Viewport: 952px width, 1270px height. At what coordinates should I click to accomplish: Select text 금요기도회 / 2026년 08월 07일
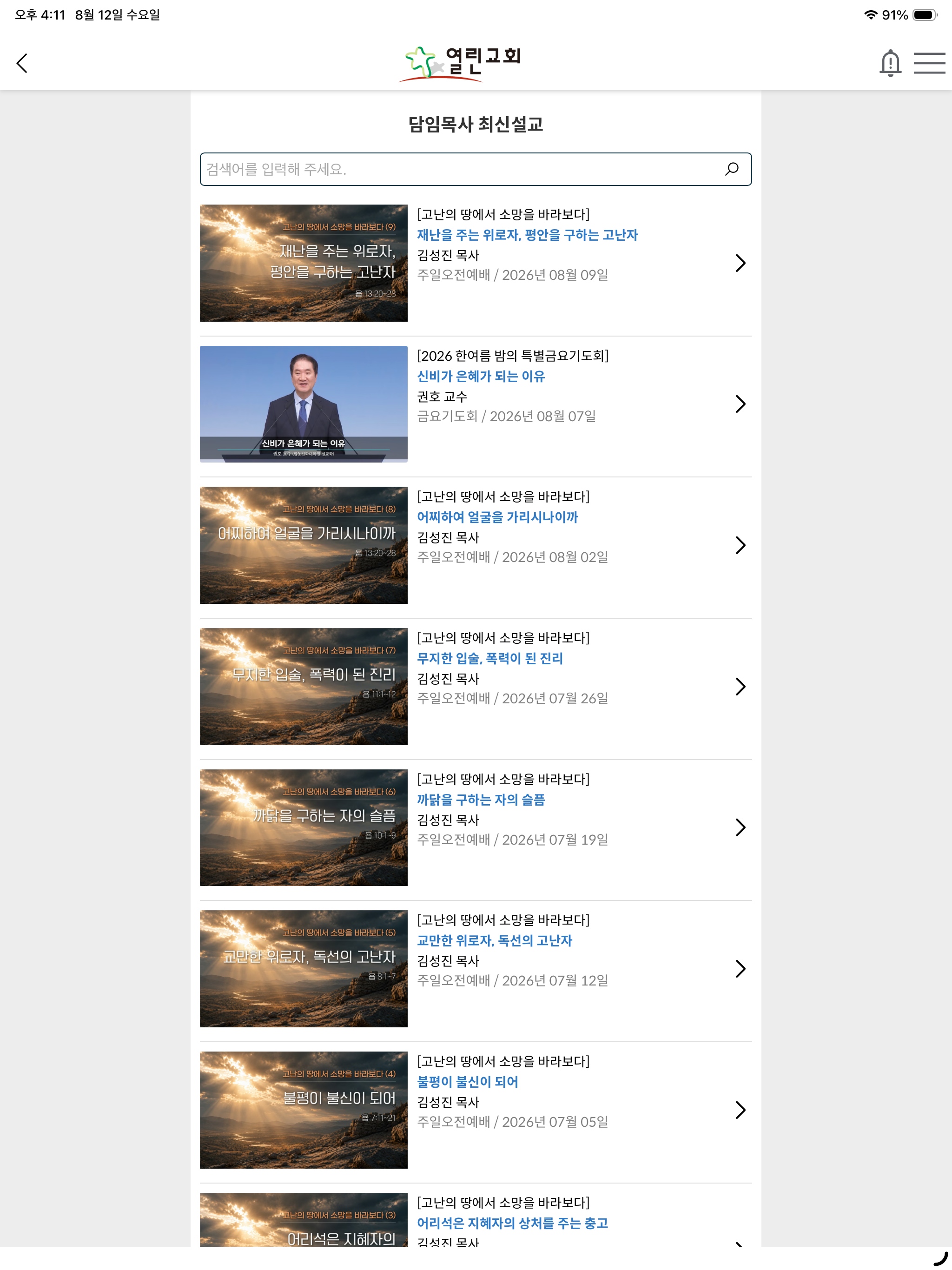506,416
